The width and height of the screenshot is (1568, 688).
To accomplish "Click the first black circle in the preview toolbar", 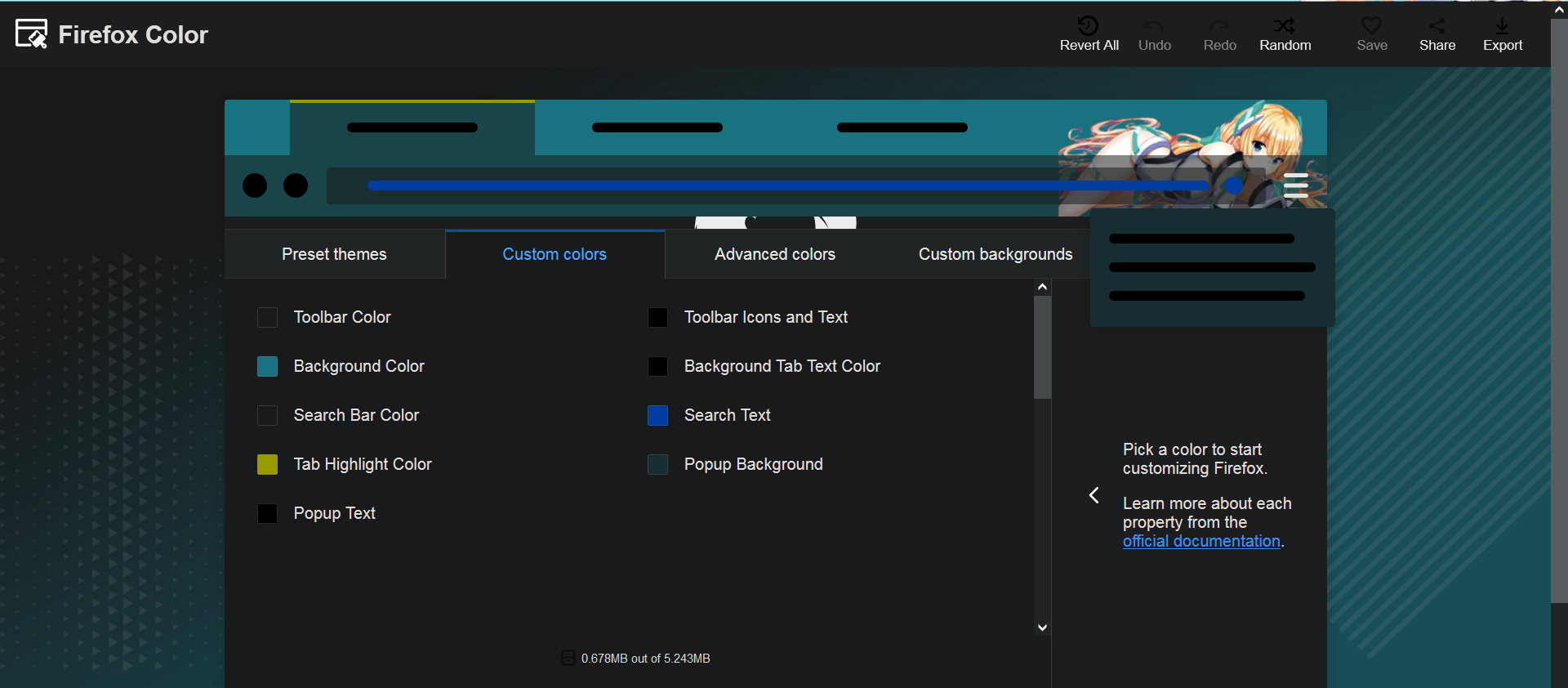I will pyautogui.click(x=255, y=185).
